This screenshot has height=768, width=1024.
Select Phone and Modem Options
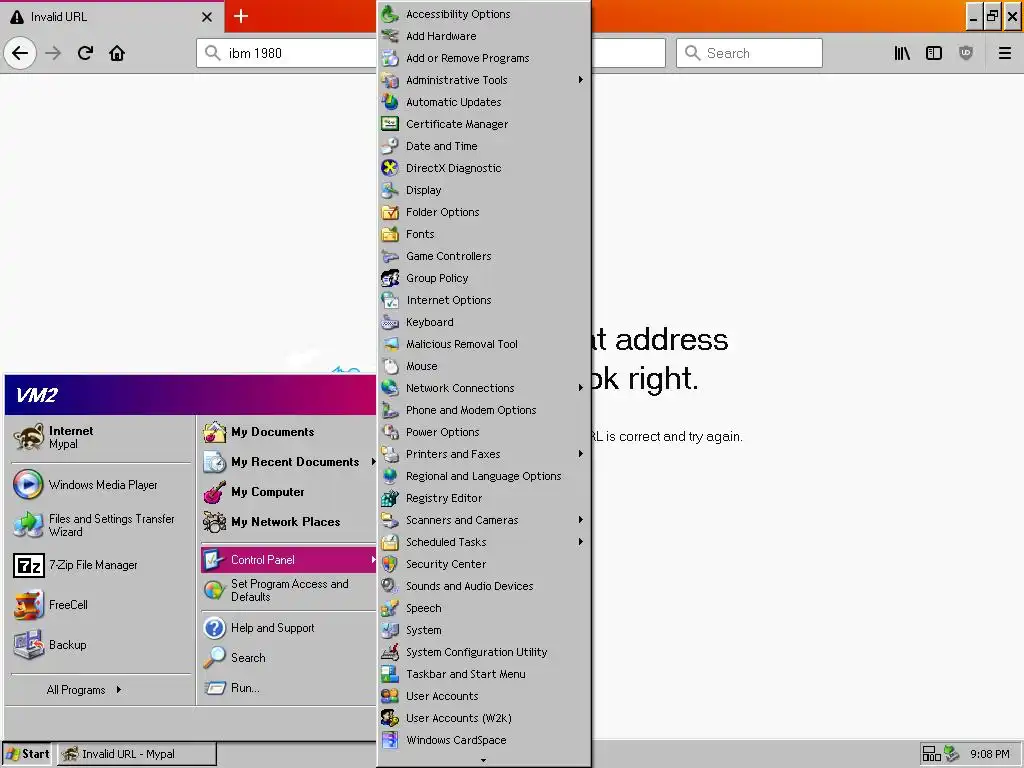(484, 410)
